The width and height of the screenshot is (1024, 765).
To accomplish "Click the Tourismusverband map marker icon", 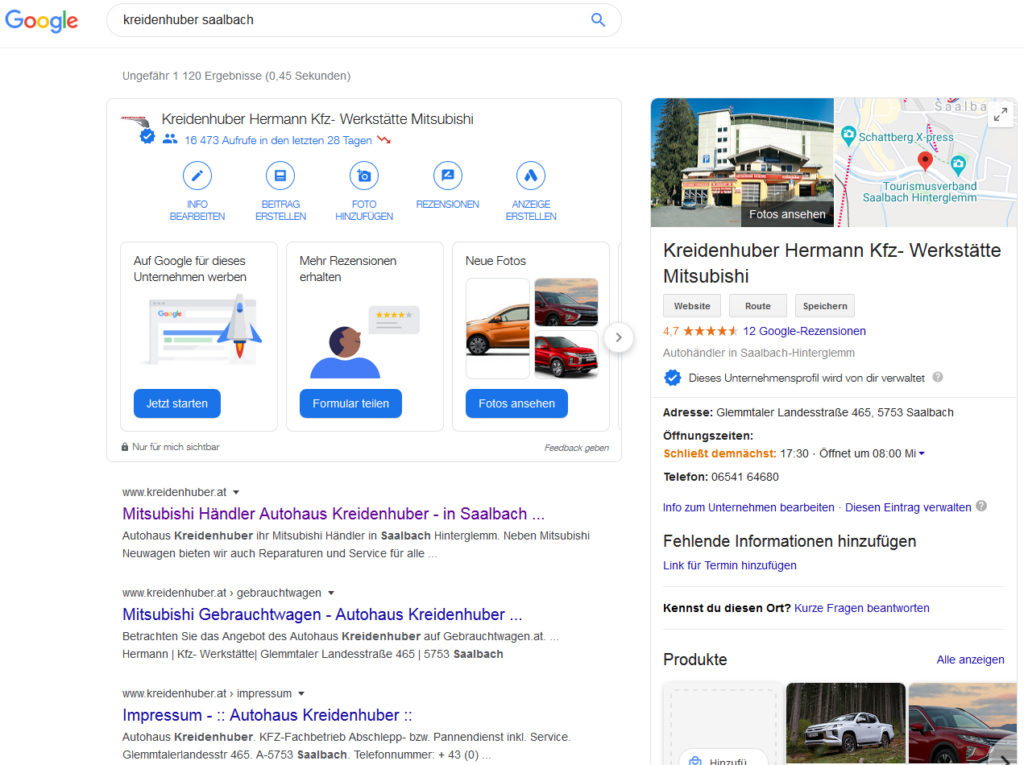I will pos(958,165).
